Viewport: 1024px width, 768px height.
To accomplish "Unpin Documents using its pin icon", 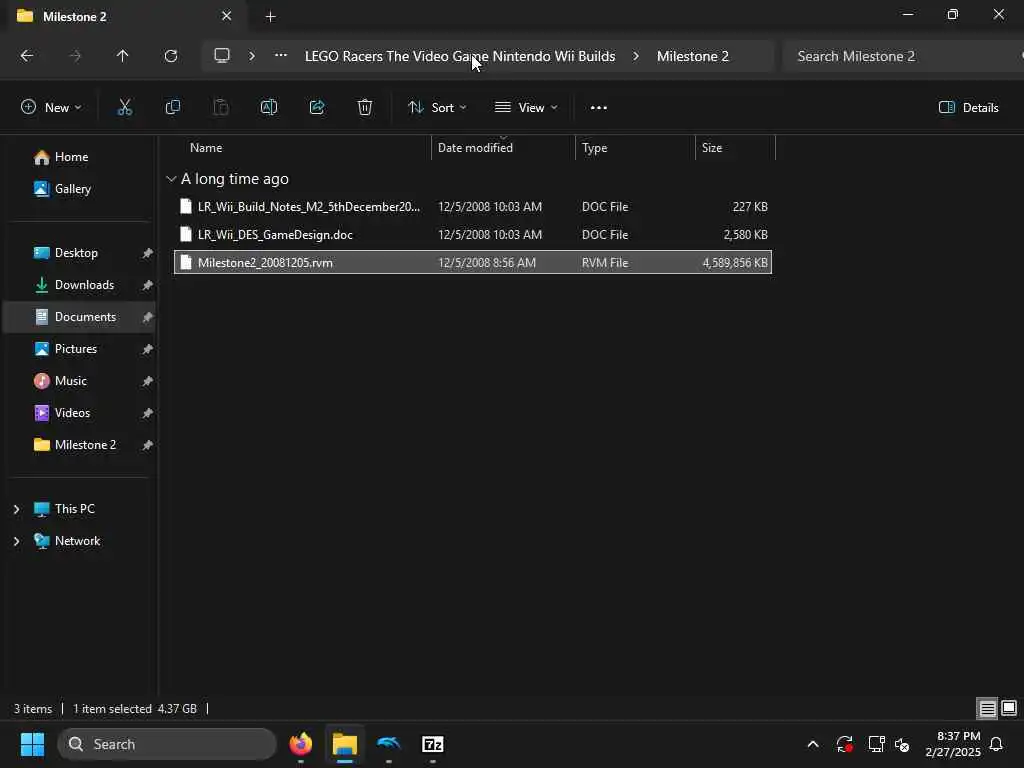I will pos(148,317).
